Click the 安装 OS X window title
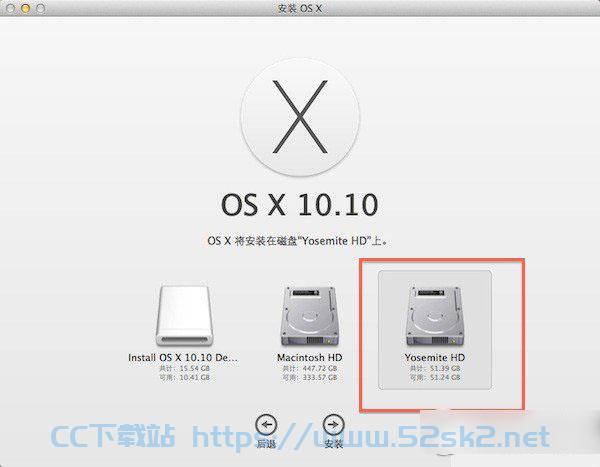Viewport: 600px width, 467px height. click(x=300, y=8)
